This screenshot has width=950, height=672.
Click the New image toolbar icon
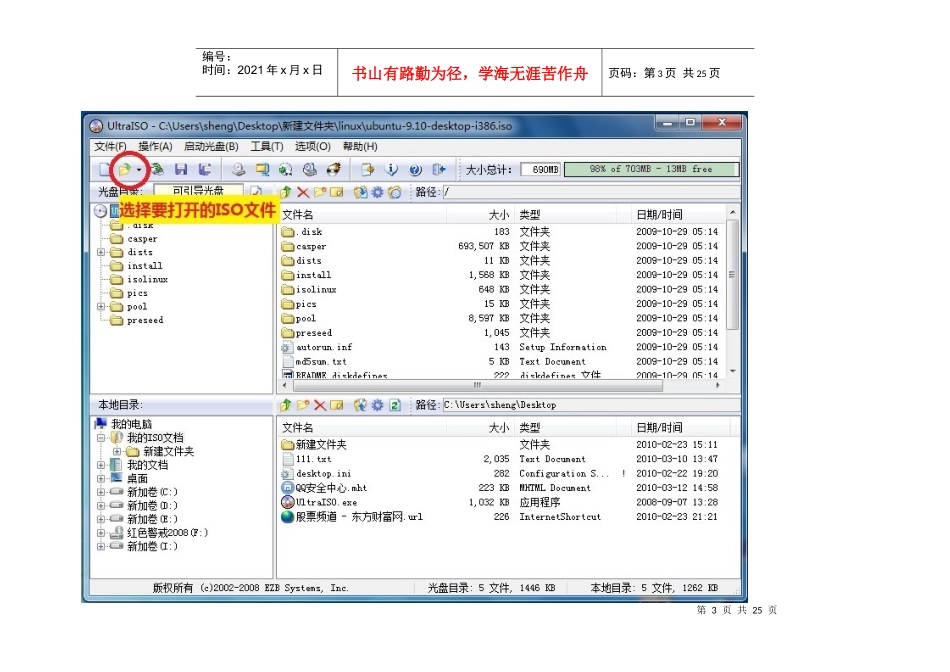coord(104,170)
